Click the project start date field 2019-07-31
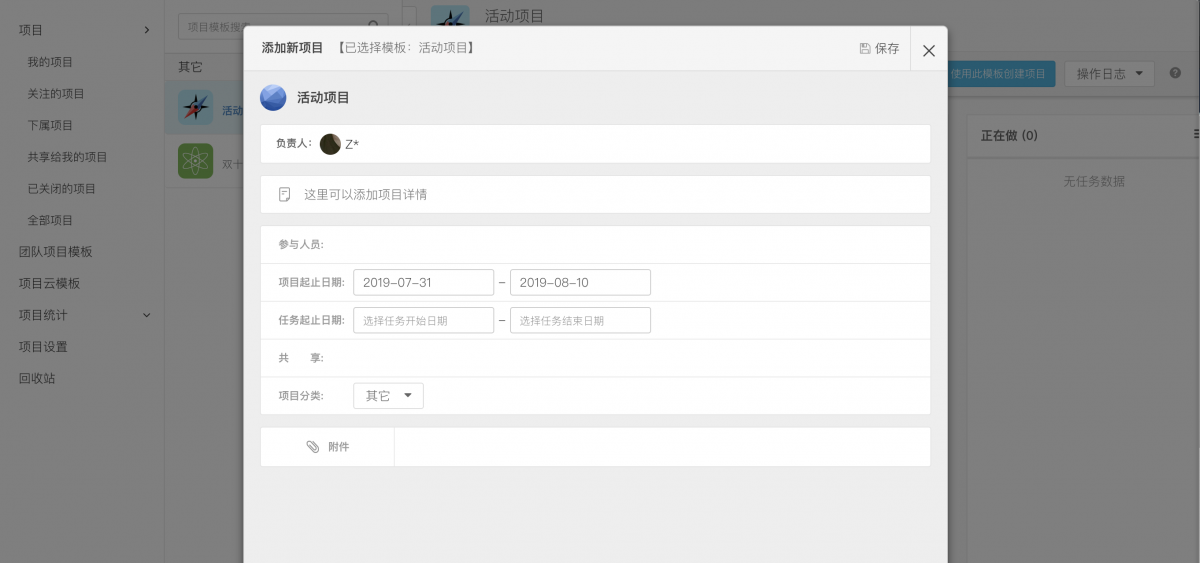Image resolution: width=1200 pixels, height=563 pixels. 423,283
